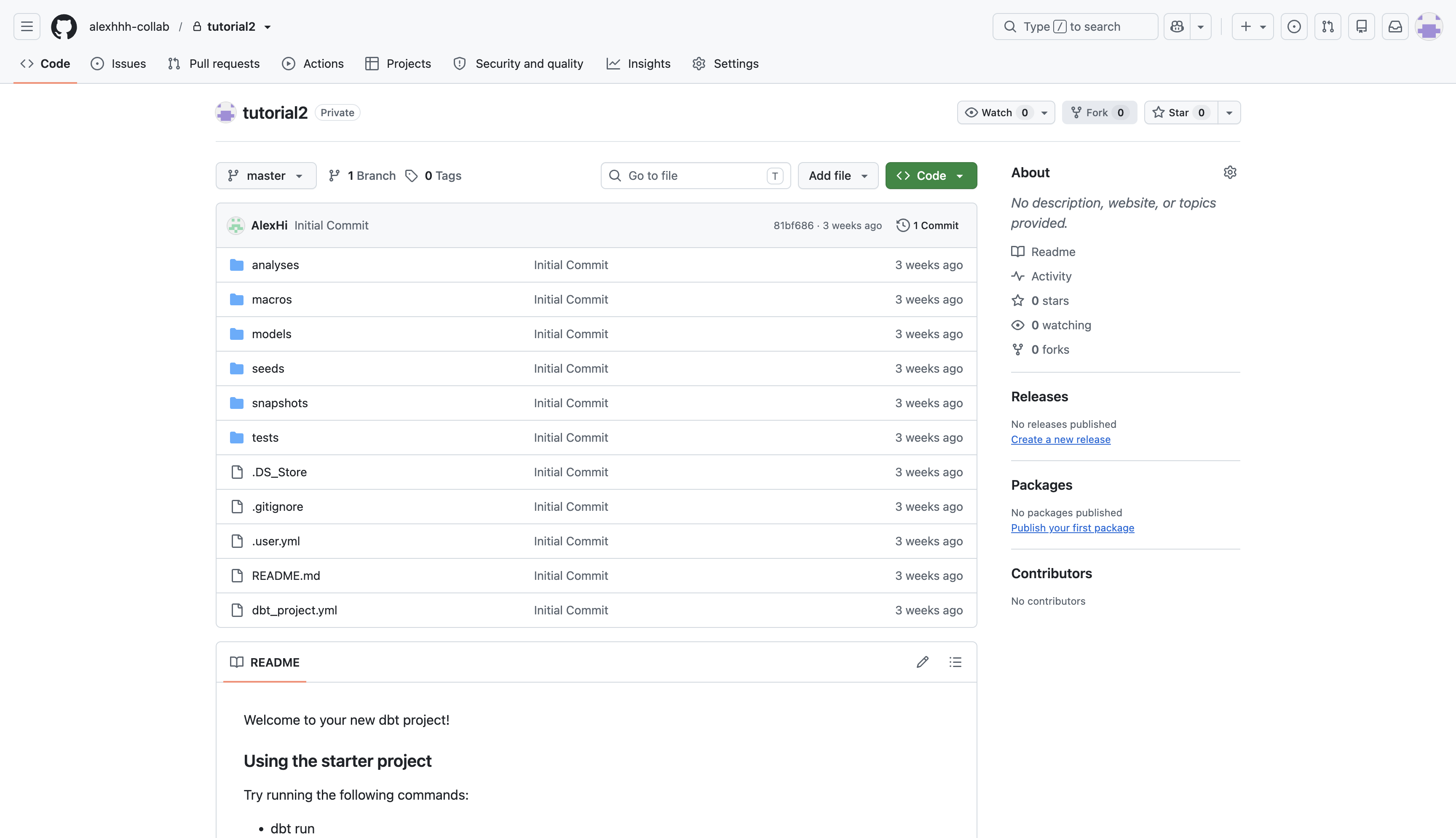This screenshot has height=838, width=1456.
Task: Open the .gitignore file
Action: [x=277, y=507]
